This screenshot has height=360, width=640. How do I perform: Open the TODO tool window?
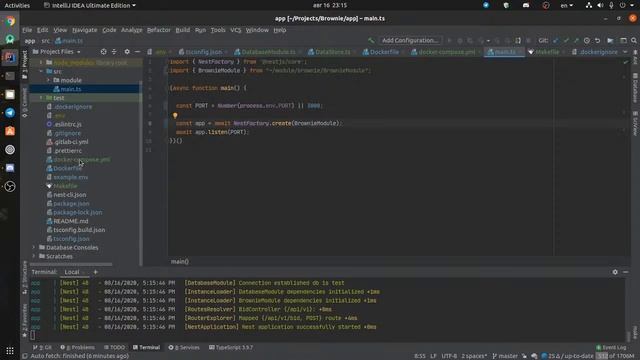[114, 347]
